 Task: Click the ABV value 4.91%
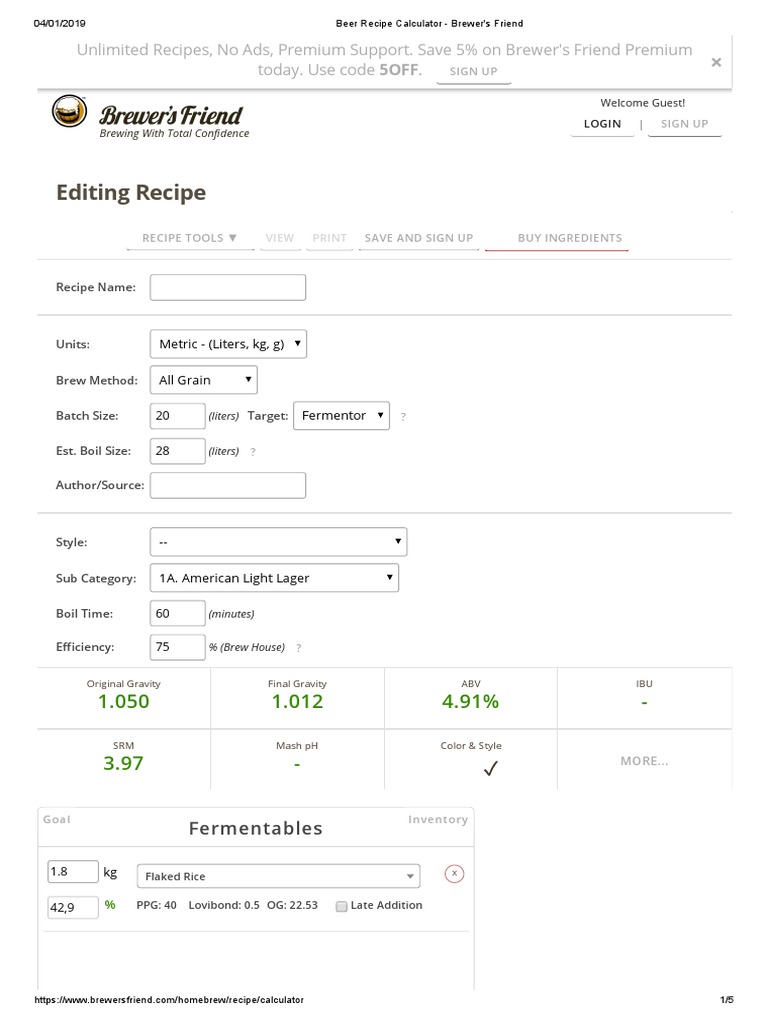pos(470,702)
